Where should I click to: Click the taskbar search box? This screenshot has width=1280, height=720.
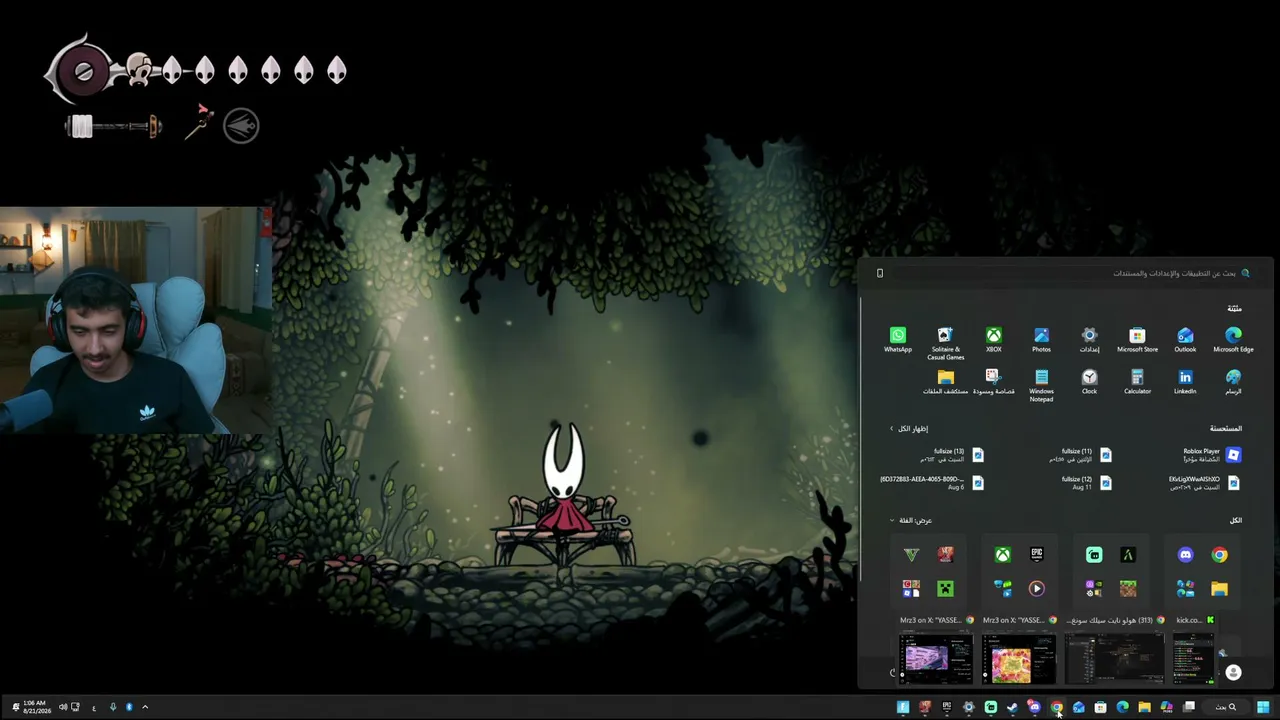tap(1225, 708)
